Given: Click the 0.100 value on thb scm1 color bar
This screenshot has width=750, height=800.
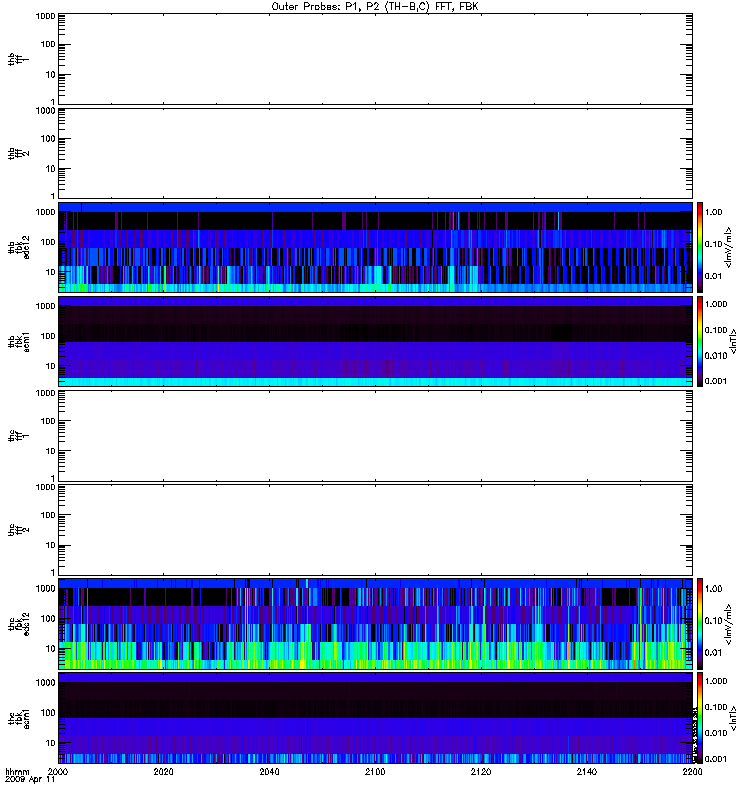Looking at the screenshot, I should tap(716, 330).
